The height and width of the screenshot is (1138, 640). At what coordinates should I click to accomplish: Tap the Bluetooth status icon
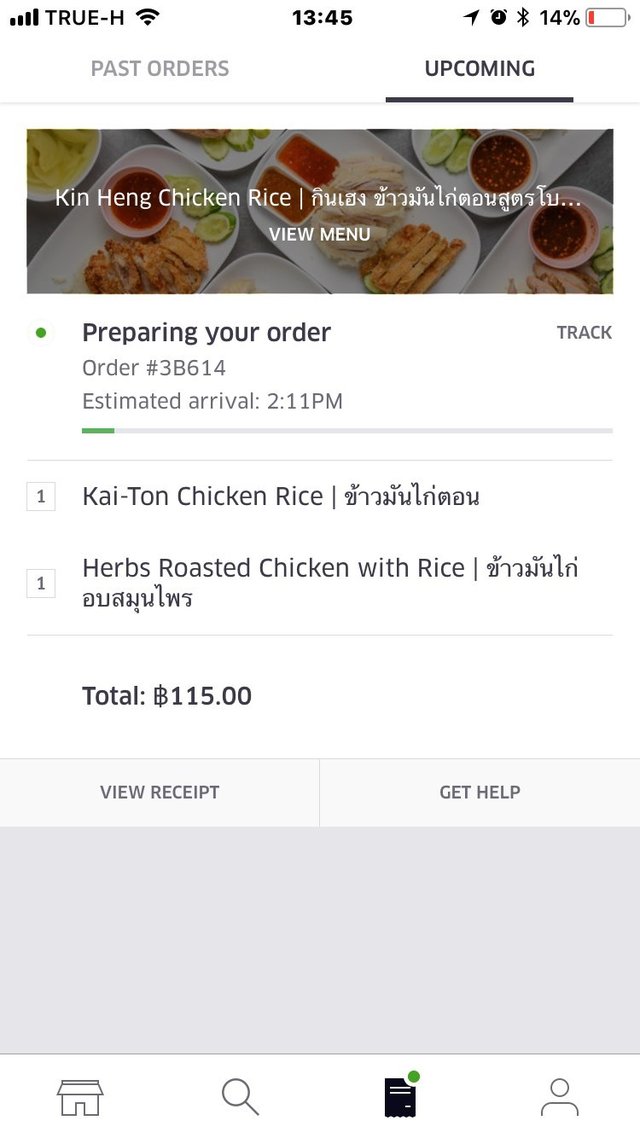pos(523,18)
